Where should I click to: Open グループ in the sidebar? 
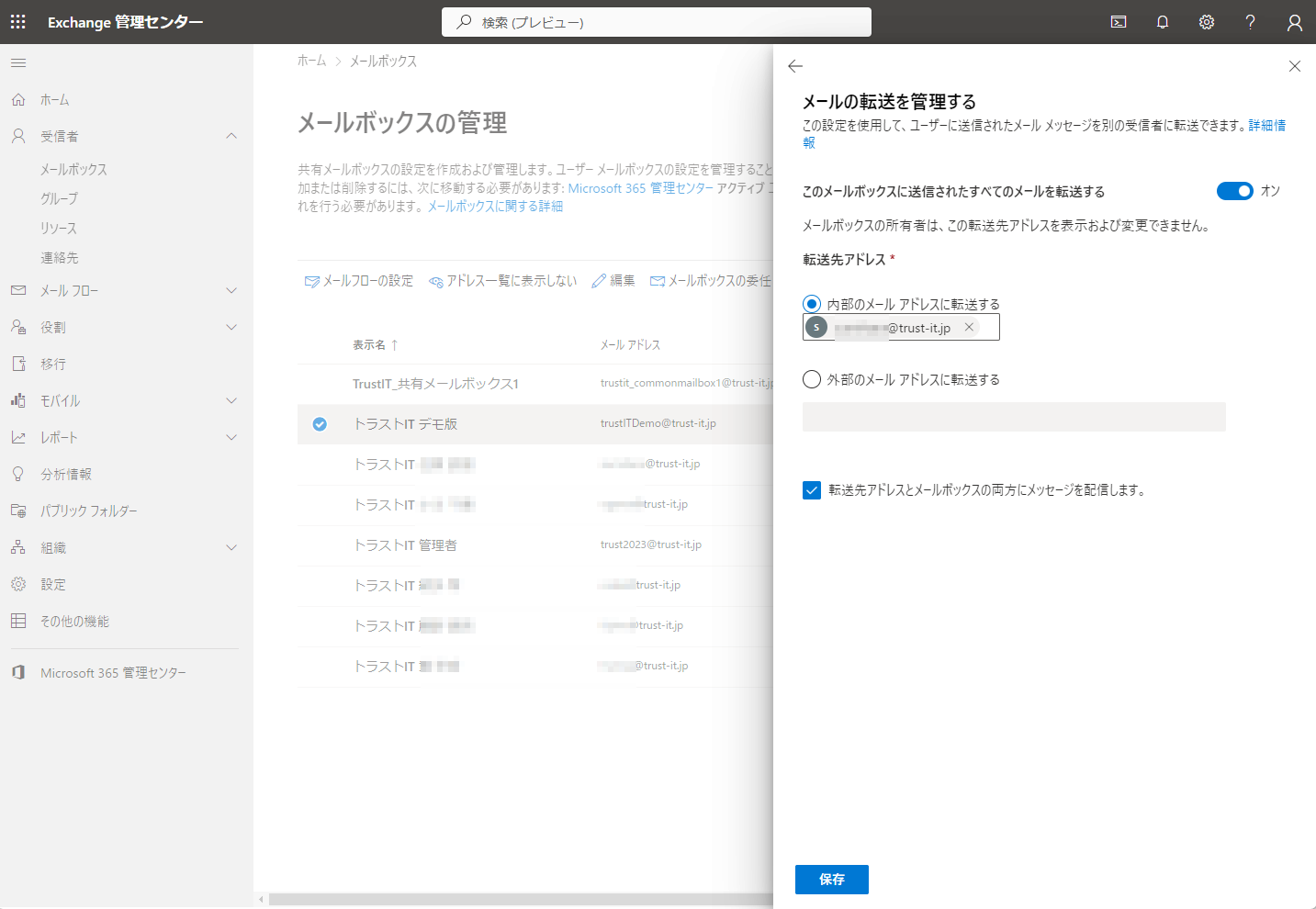[x=60, y=199]
